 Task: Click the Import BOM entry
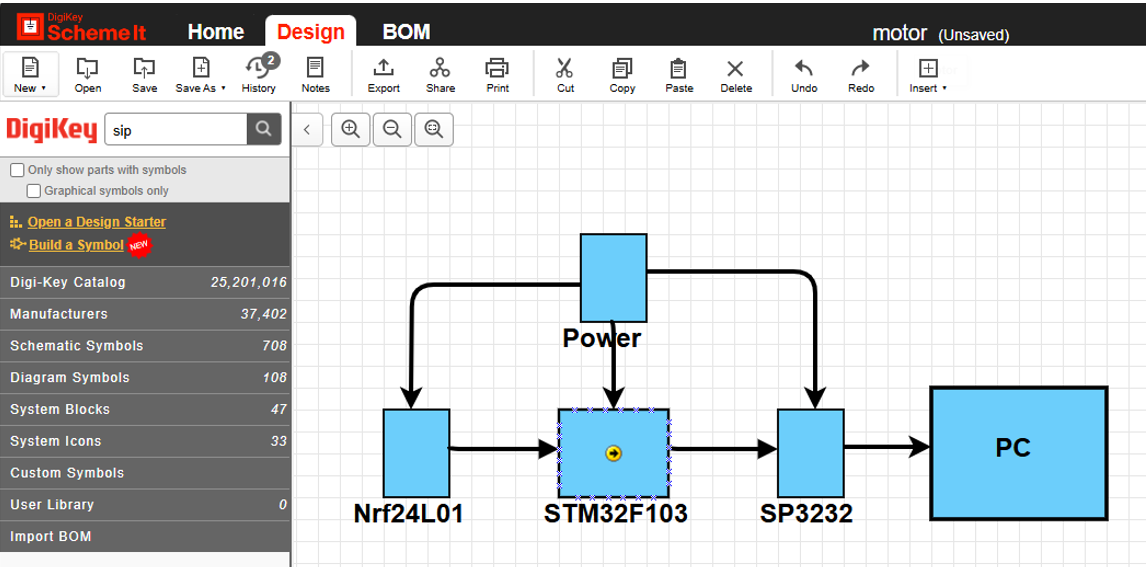(x=145, y=536)
